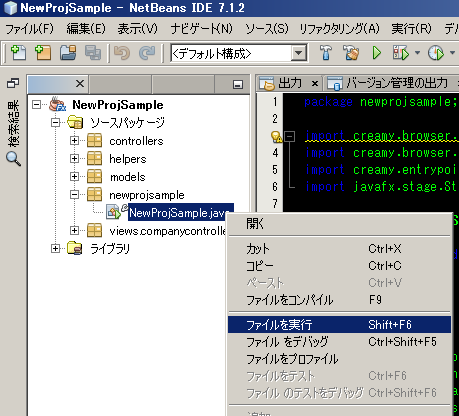This screenshot has width=459, height=416.
Task: Select 開く in the context menu
Action: pos(340,224)
